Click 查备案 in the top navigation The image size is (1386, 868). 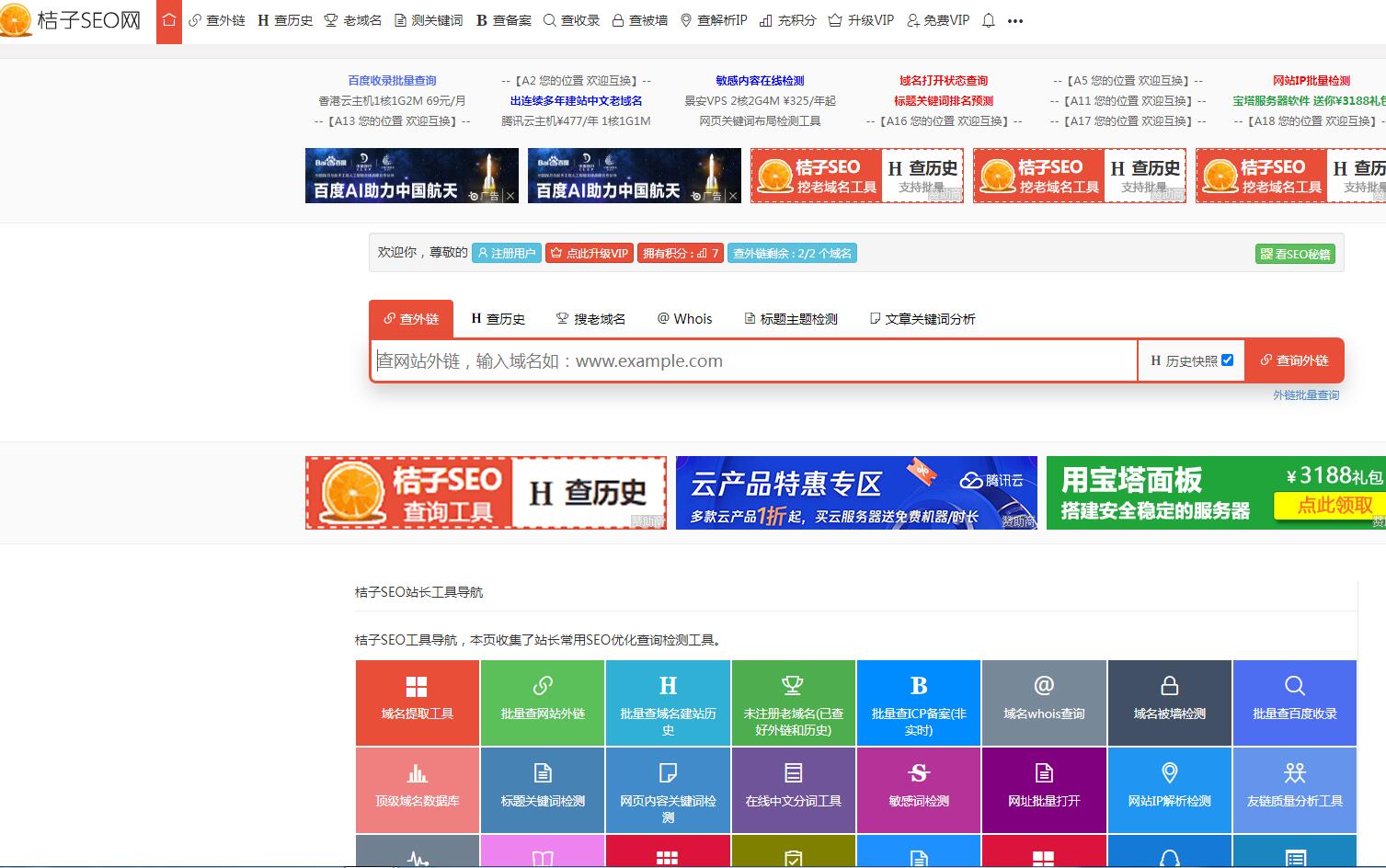coord(504,20)
